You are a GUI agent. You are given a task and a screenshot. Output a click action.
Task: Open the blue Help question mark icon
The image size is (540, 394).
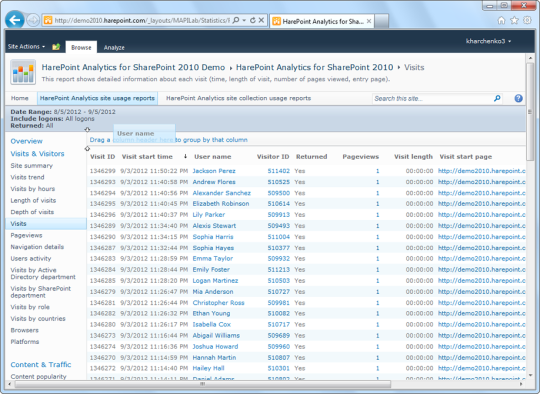[518, 98]
